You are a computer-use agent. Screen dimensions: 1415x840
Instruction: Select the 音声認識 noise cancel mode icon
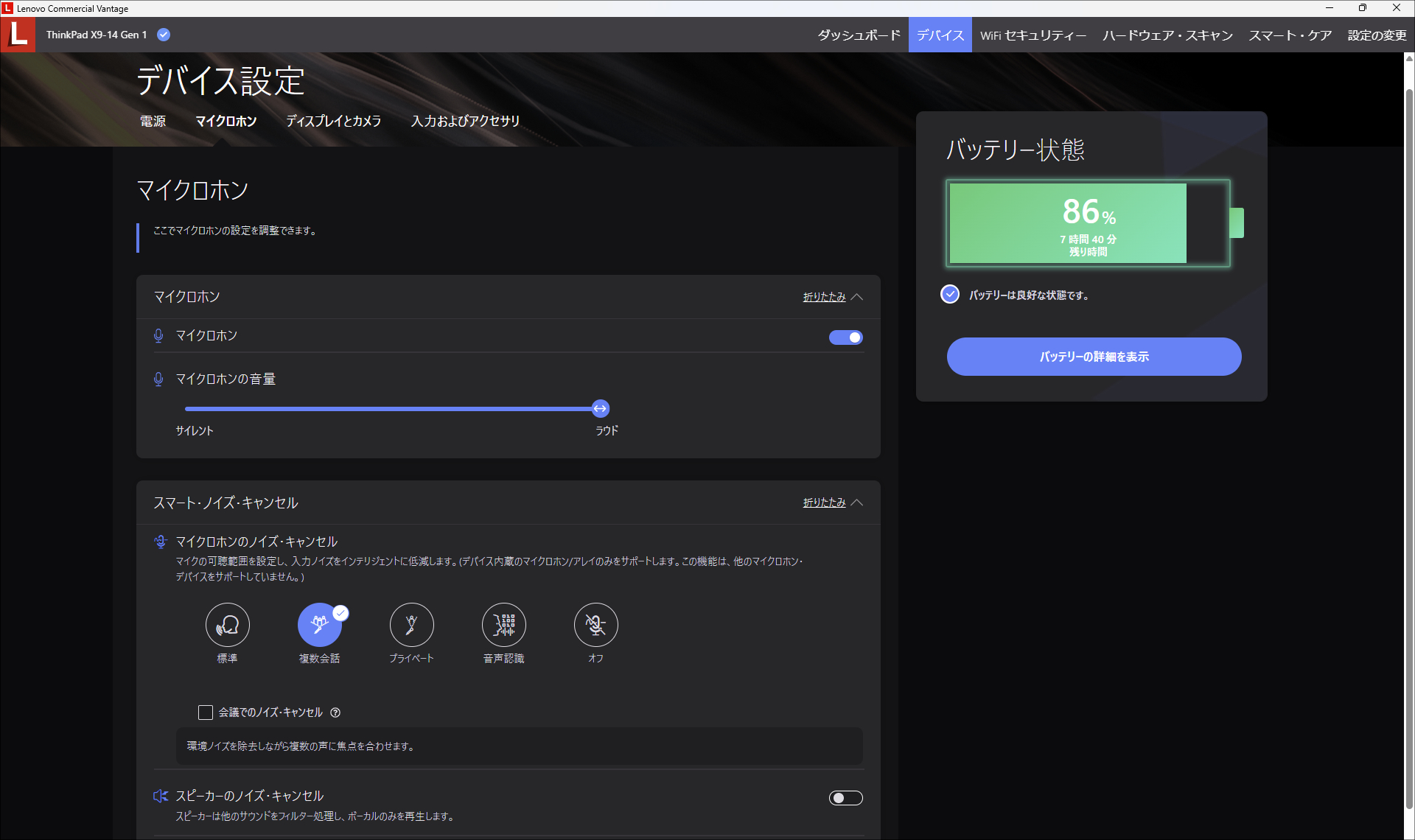[503, 625]
